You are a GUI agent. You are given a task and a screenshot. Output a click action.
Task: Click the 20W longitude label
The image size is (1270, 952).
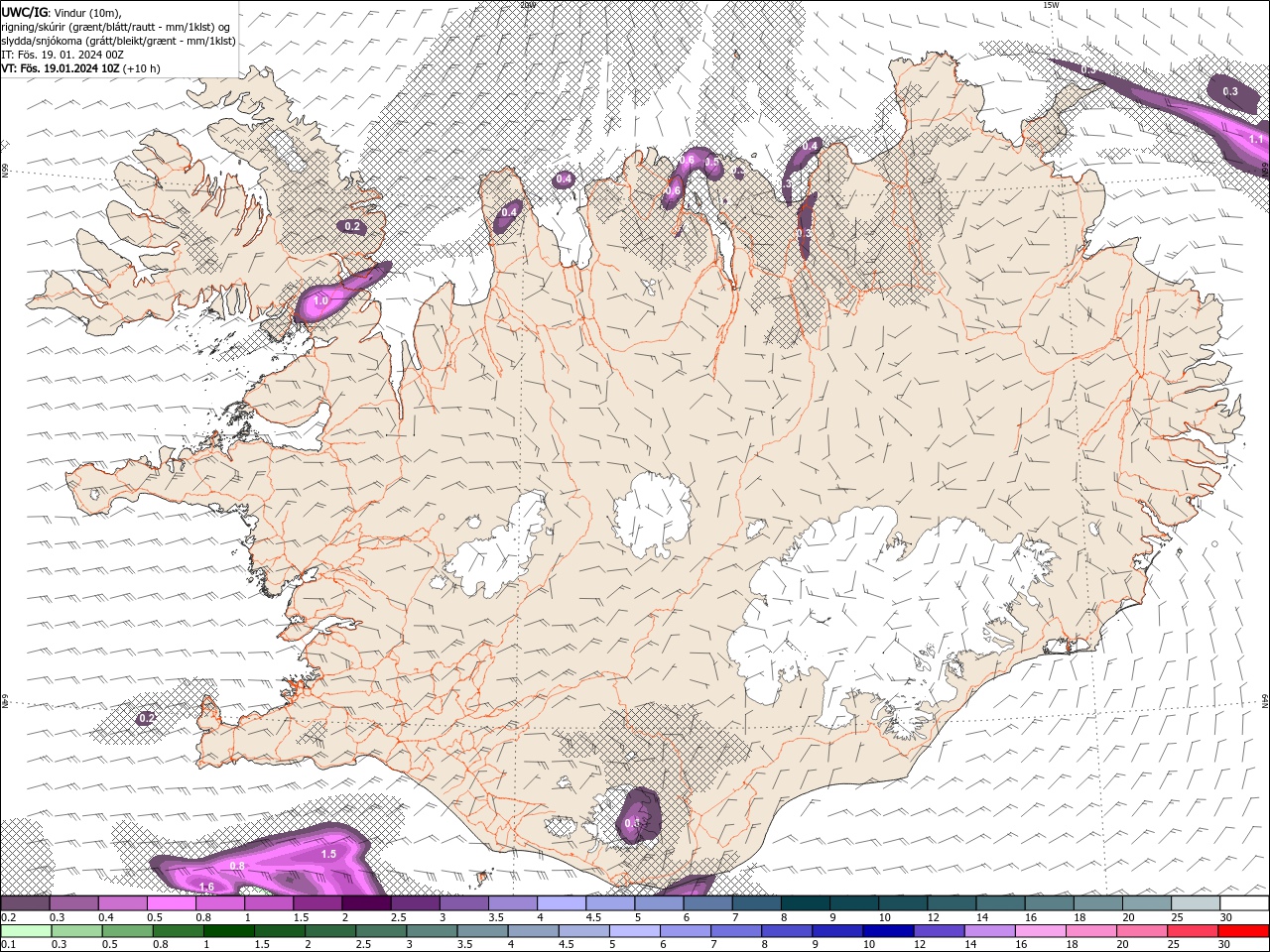coord(528,5)
